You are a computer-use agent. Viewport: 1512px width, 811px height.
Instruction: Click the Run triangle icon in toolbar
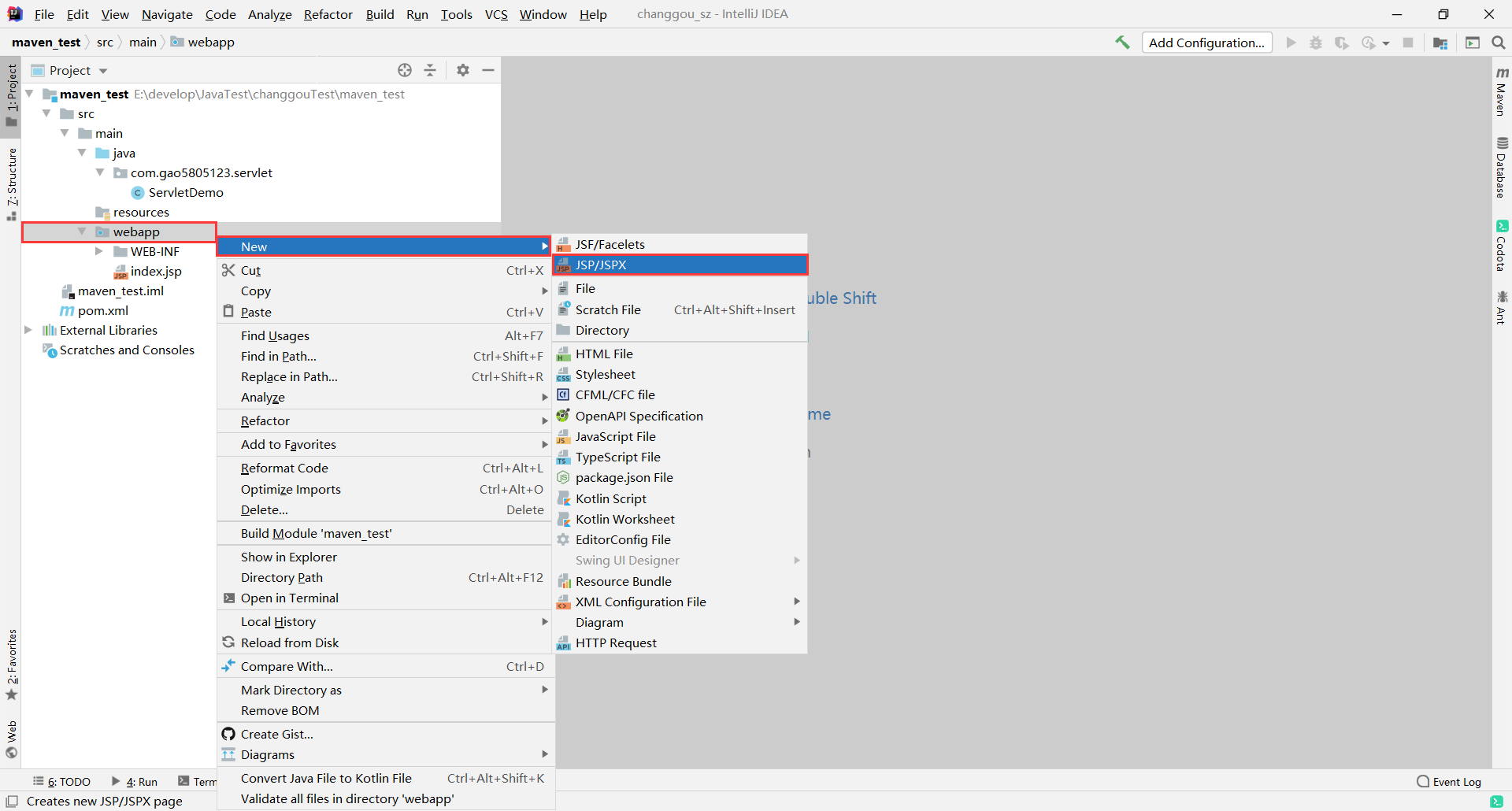(1291, 43)
